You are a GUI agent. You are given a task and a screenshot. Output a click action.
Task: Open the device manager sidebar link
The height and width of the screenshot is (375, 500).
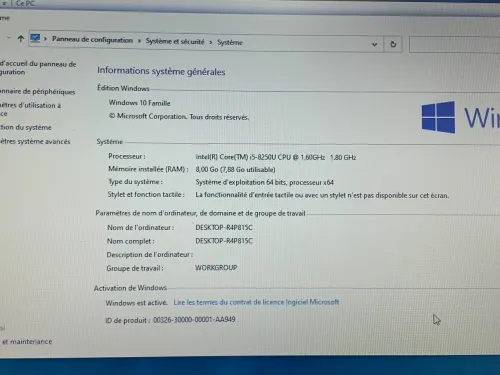(37, 91)
